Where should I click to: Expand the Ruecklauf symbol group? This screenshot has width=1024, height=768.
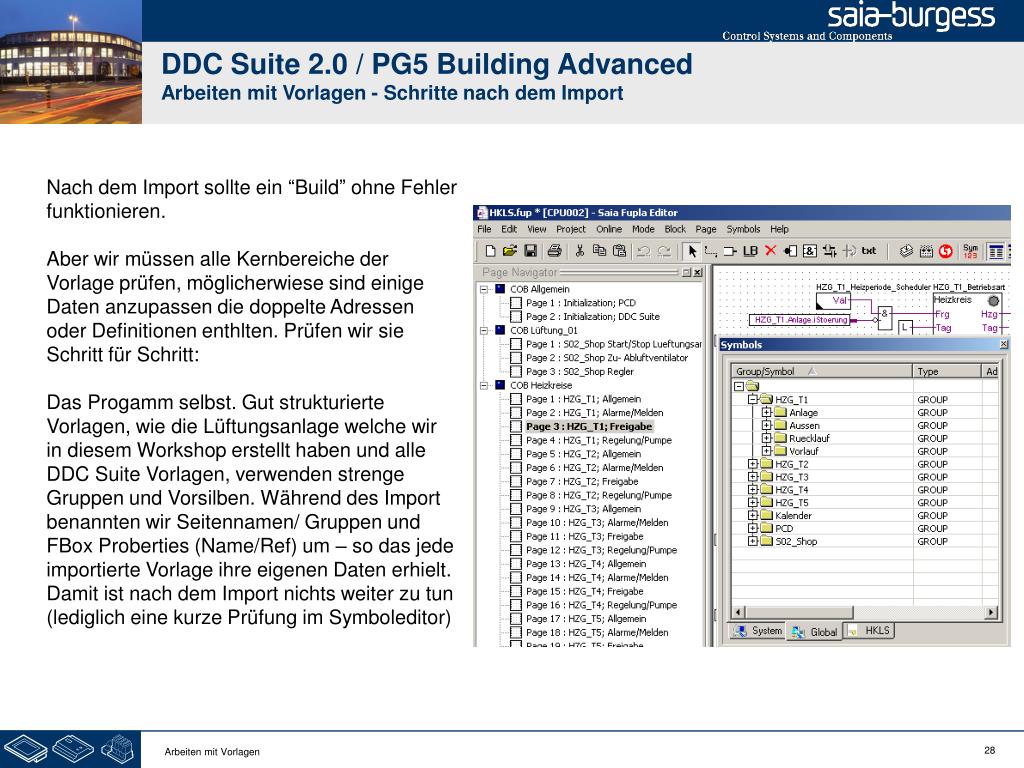(x=767, y=438)
